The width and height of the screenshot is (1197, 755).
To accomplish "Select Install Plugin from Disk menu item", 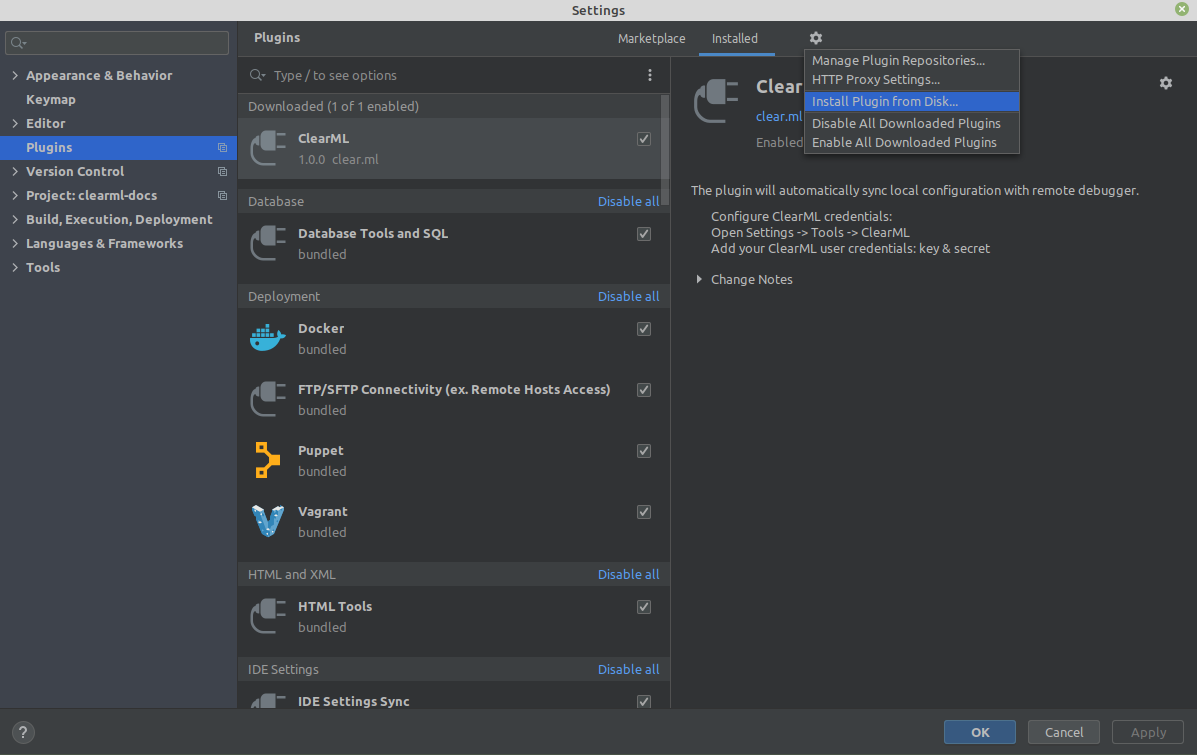I will 884,101.
